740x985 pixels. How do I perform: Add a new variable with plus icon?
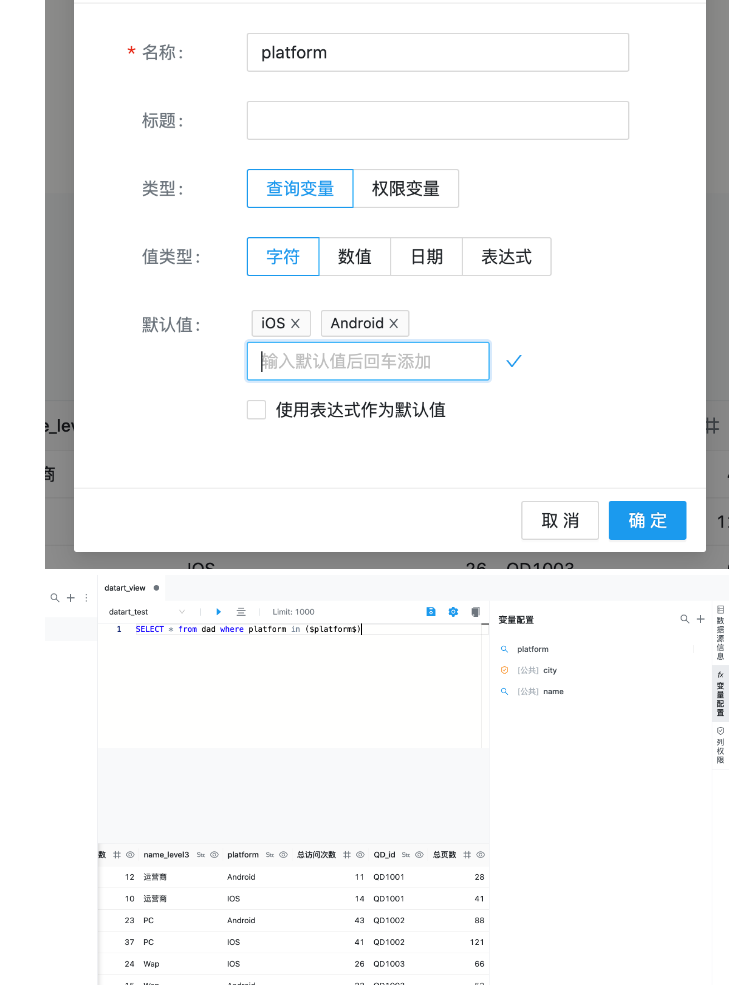point(700,619)
